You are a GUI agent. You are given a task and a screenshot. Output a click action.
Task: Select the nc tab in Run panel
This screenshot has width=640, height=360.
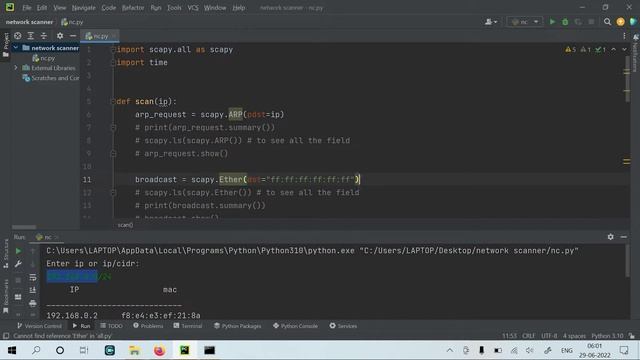(47, 237)
